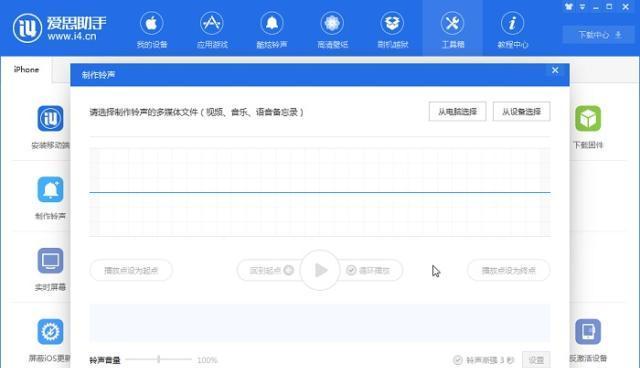This screenshot has height=368, width=640.
Task: Choose file from device (从设备选择)
Action: (521, 111)
